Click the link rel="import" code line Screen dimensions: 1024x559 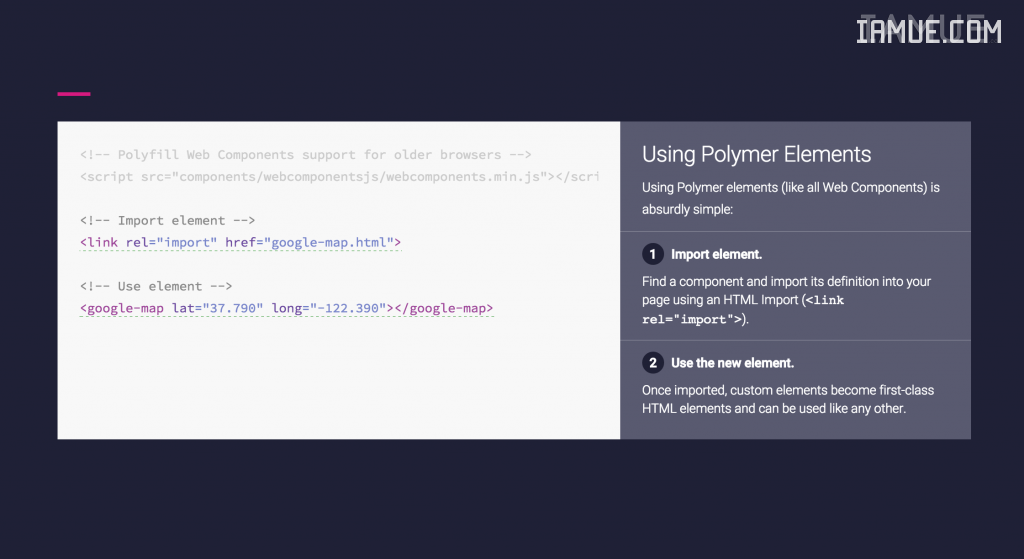click(x=240, y=242)
